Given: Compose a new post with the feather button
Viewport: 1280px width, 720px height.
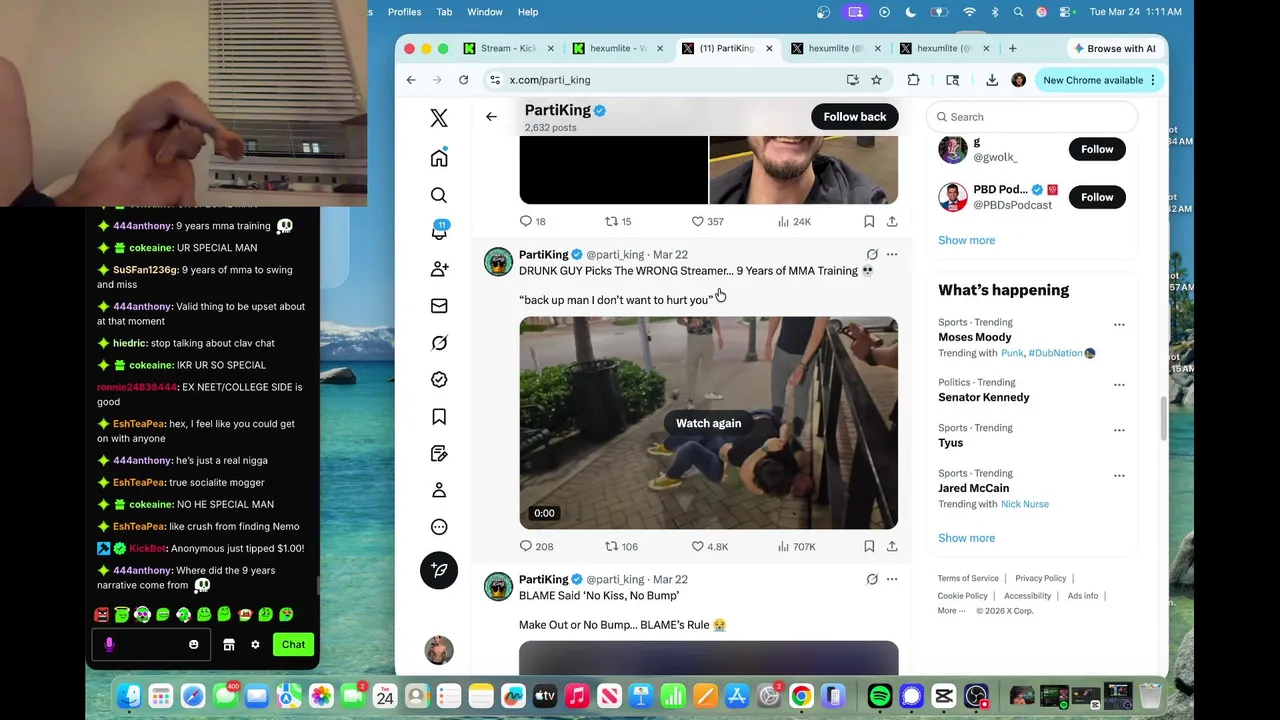Looking at the screenshot, I should coord(439,570).
